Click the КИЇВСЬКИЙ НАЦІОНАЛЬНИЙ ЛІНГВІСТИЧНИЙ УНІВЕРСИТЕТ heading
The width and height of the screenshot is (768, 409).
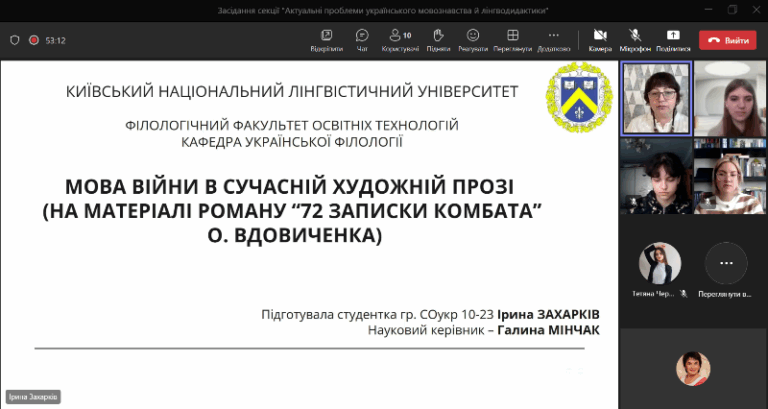coord(292,92)
